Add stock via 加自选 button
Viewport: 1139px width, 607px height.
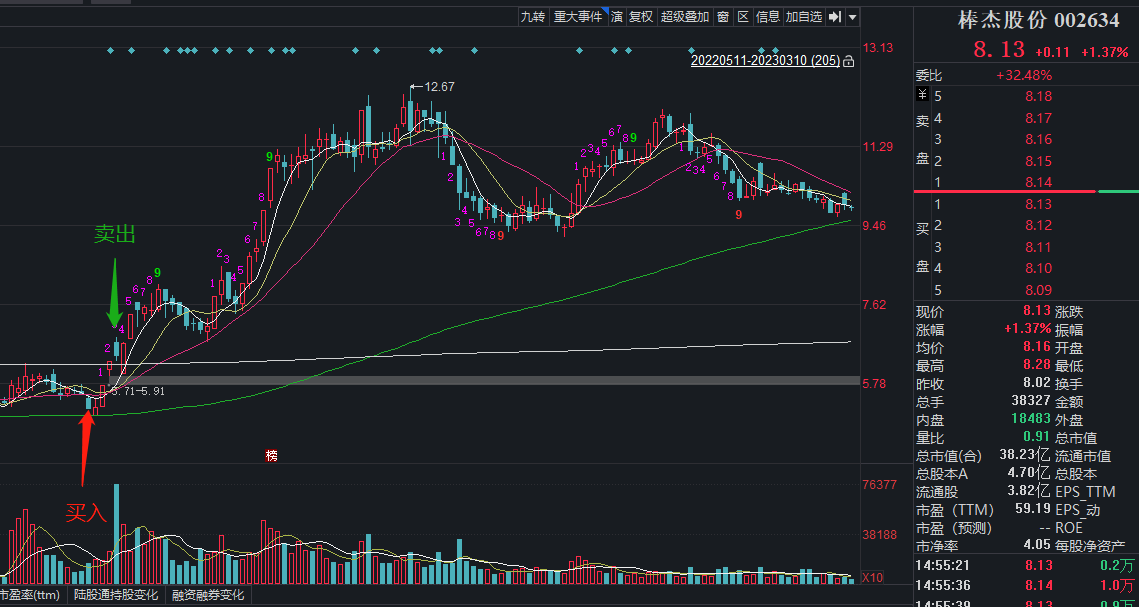[x=803, y=17]
